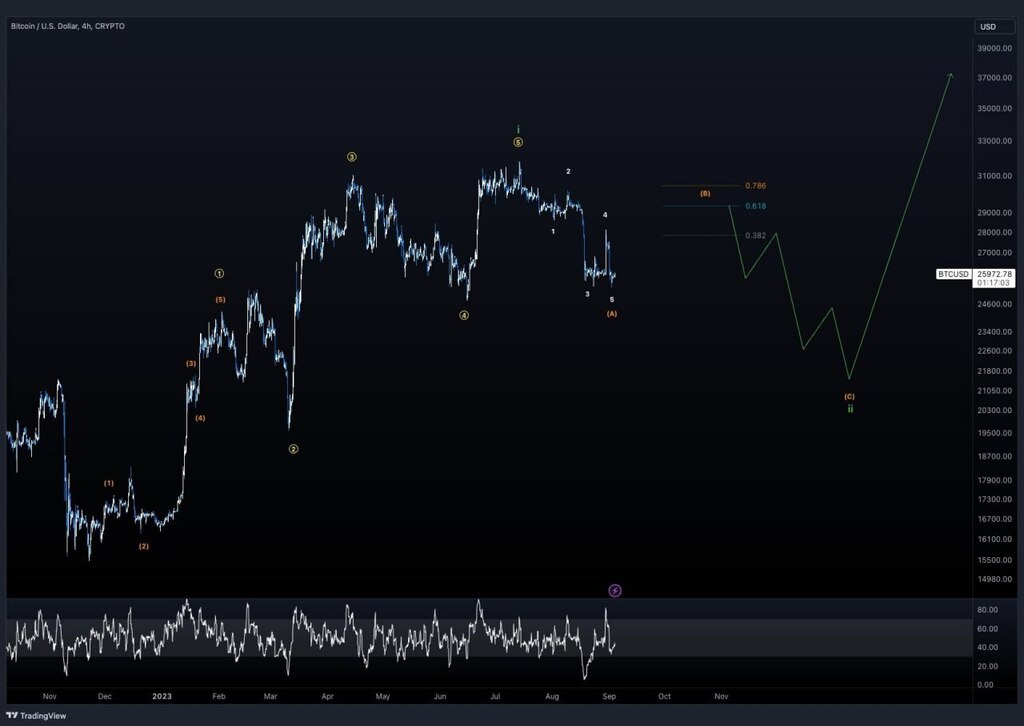1024x726 pixels.
Task: Click the Sep label on time axis
Action: click(609, 697)
